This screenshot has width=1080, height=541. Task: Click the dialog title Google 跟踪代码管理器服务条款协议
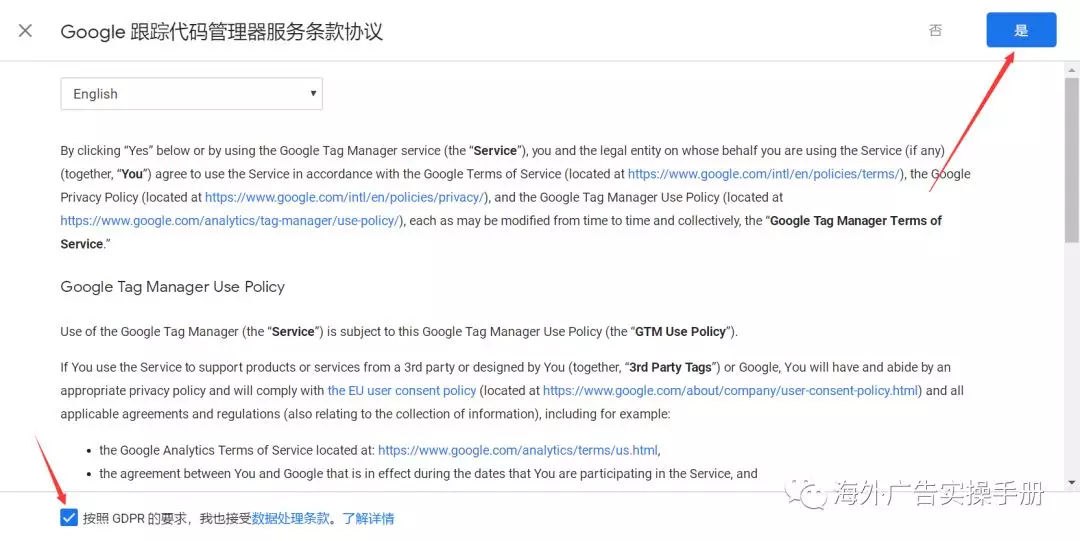(x=221, y=32)
